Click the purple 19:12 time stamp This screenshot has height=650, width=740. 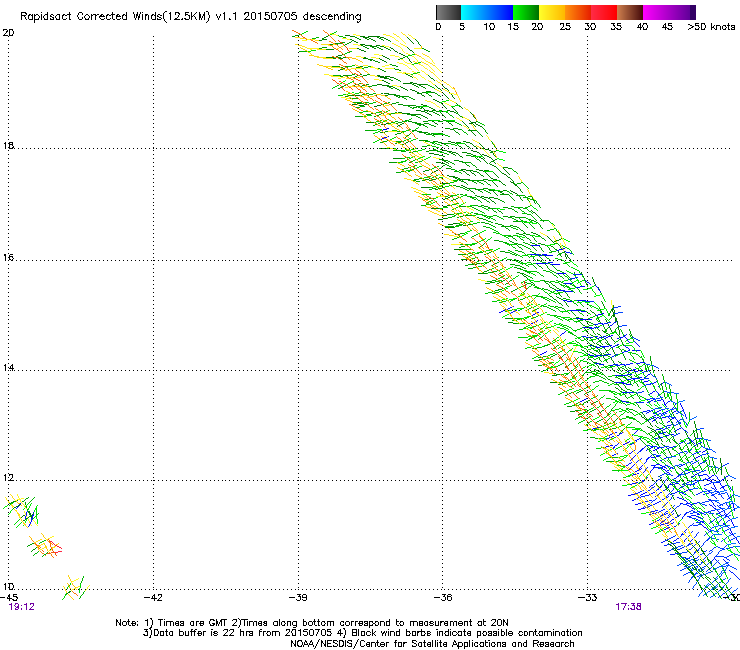tap(22, 607)
